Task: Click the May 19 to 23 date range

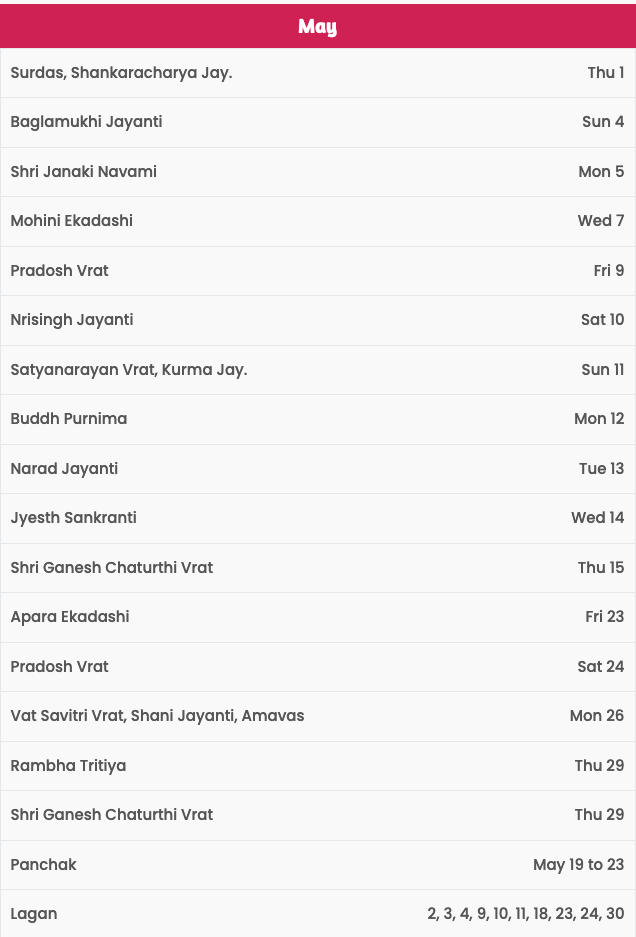Action: [579, 865]
